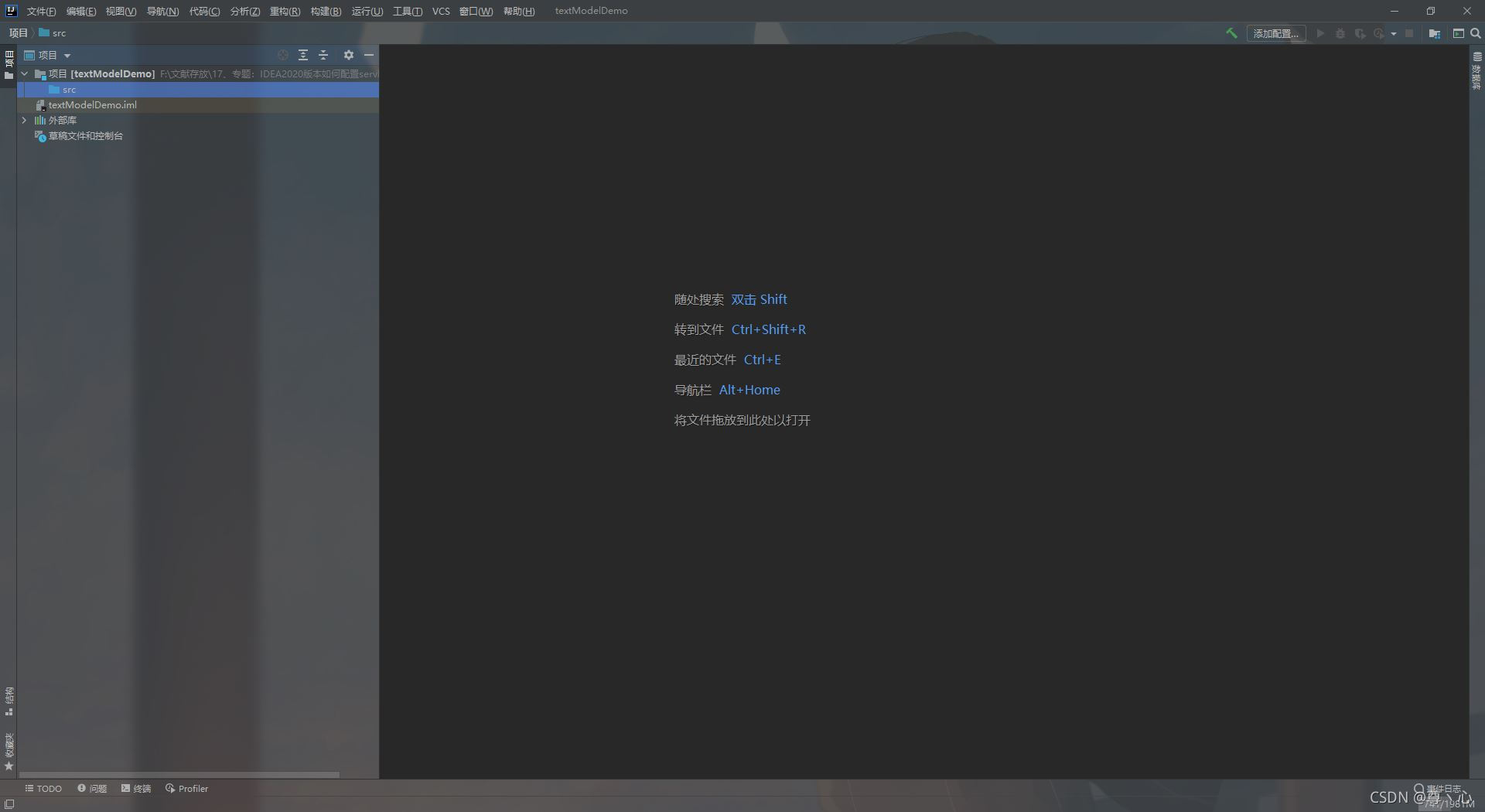
Task: Open the 视图(V) menu
Action: coord(121,11)
